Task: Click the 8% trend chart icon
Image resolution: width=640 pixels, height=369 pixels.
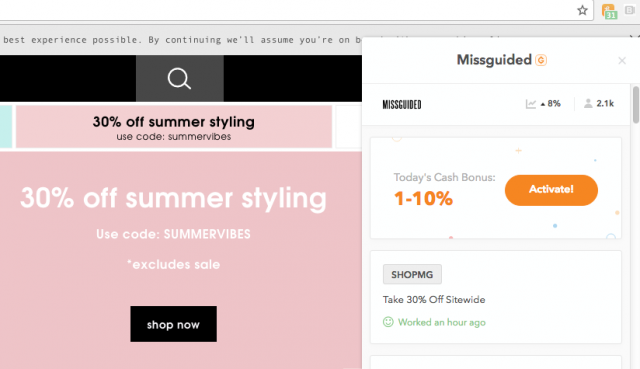Action: [x=531, y=104]
